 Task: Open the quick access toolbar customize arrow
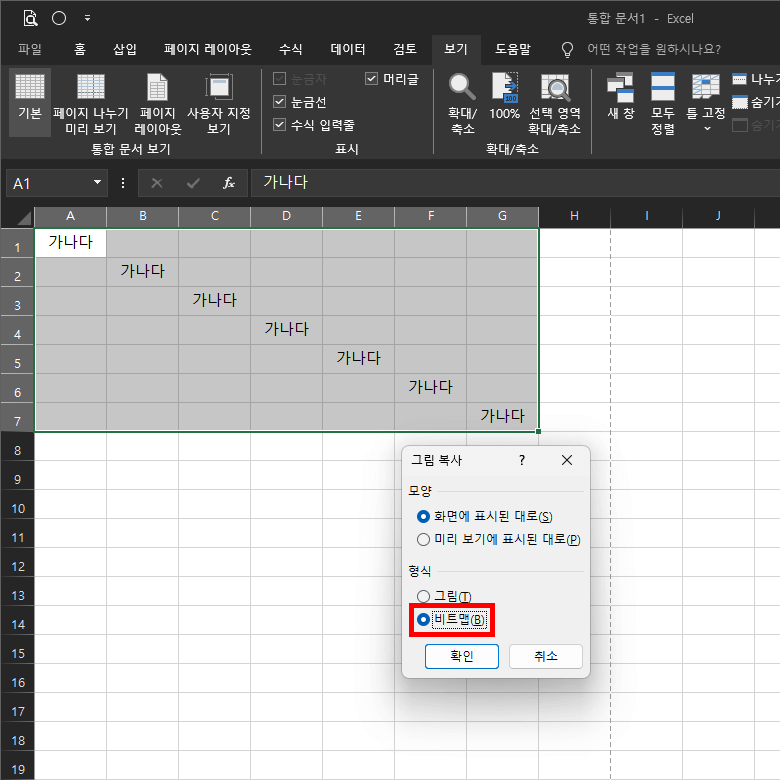(88, 18)
